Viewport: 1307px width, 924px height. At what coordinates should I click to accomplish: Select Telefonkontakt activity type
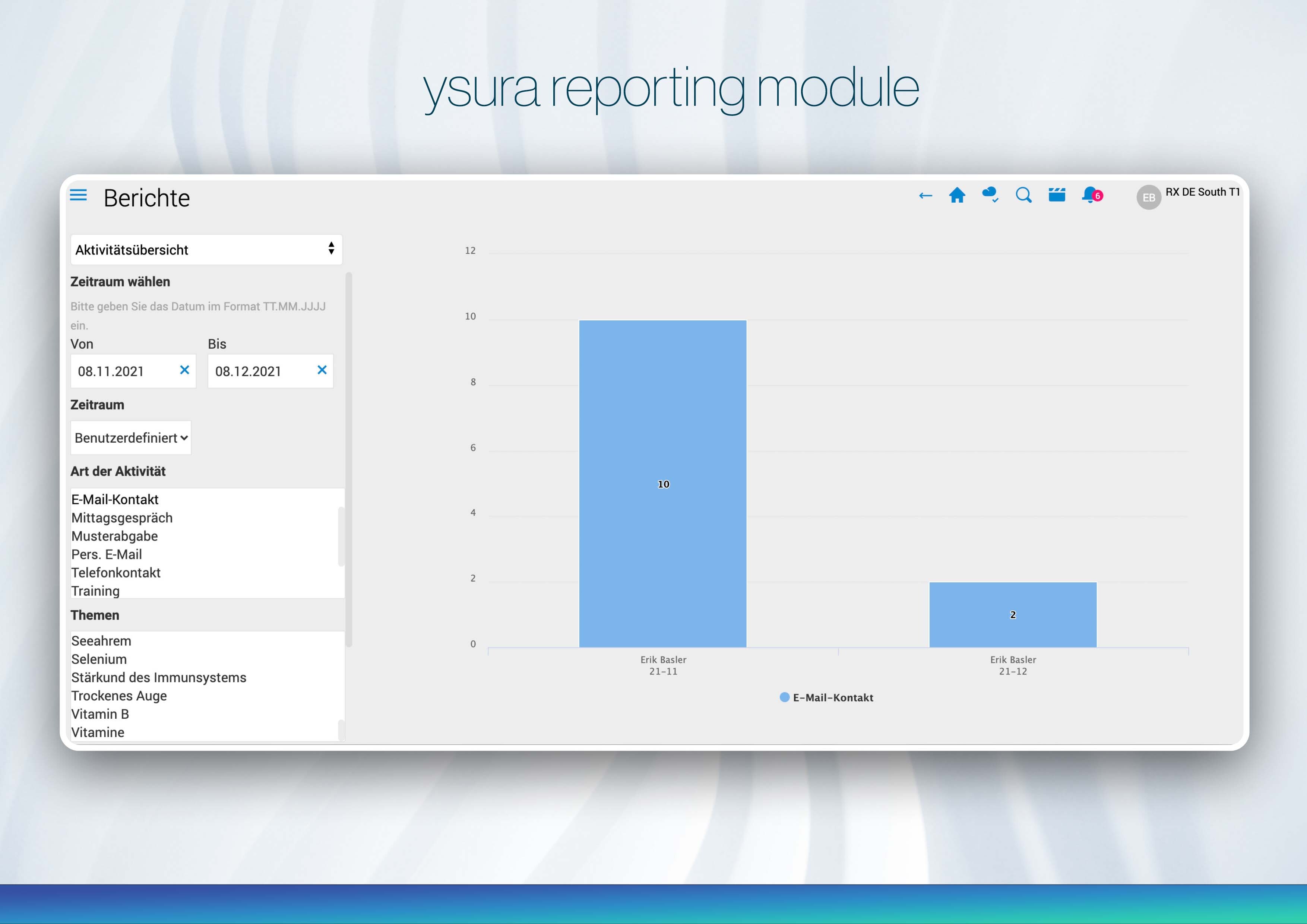[115, 573]
